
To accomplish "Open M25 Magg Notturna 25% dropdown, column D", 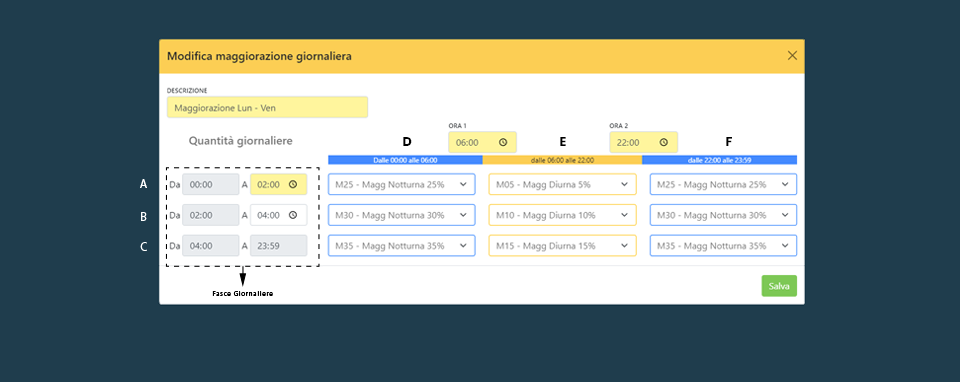I will 402,184.
